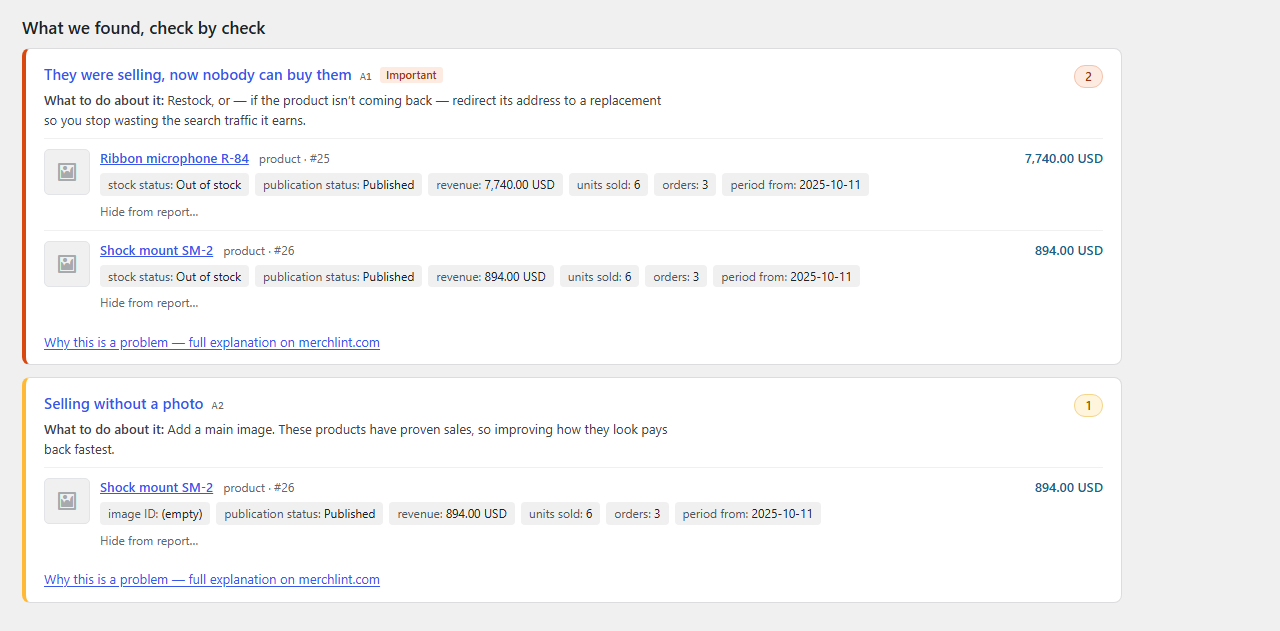Click 'period from: 2025-10-11' tag in Ribbon microphone row

tap(795, 185)
